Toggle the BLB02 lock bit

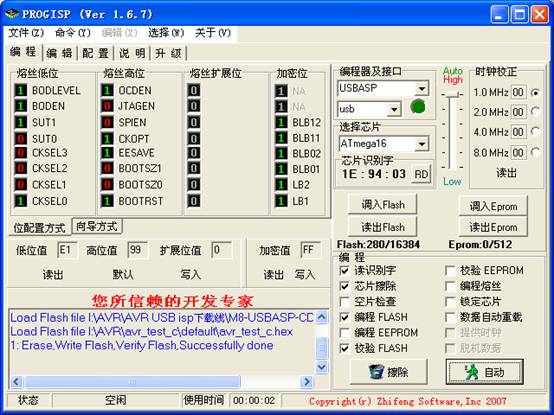click(x=281, y=153)
